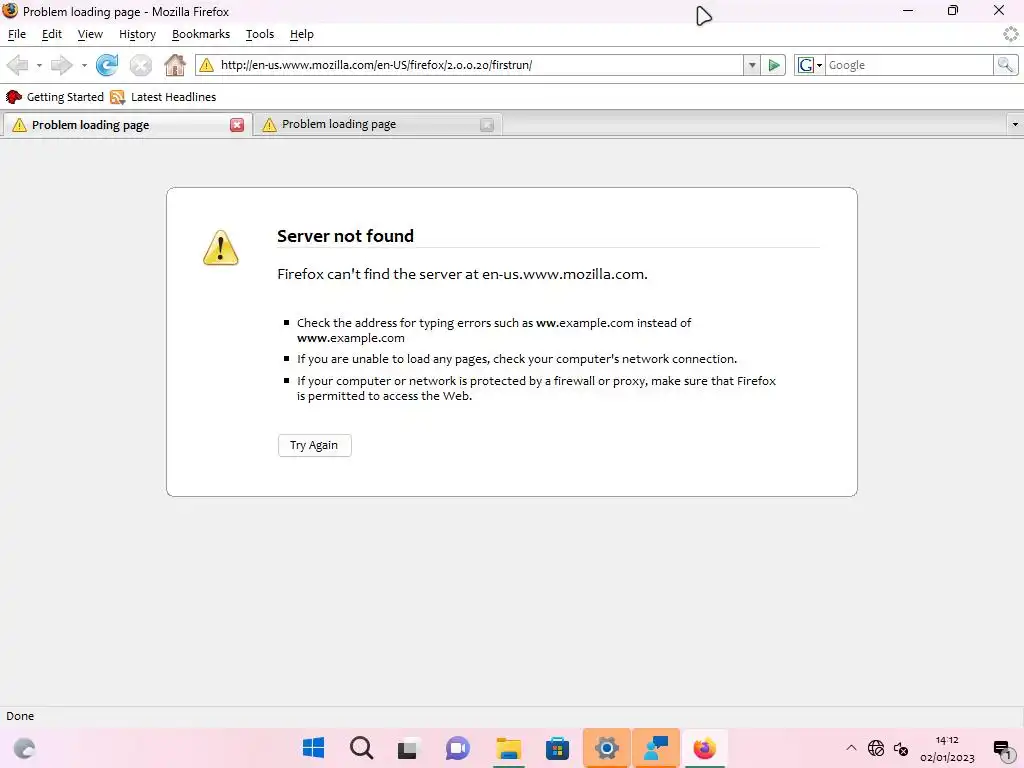Click the green Go arrow button
Viewport: 1024px width, 768px height.
(774, 65)
